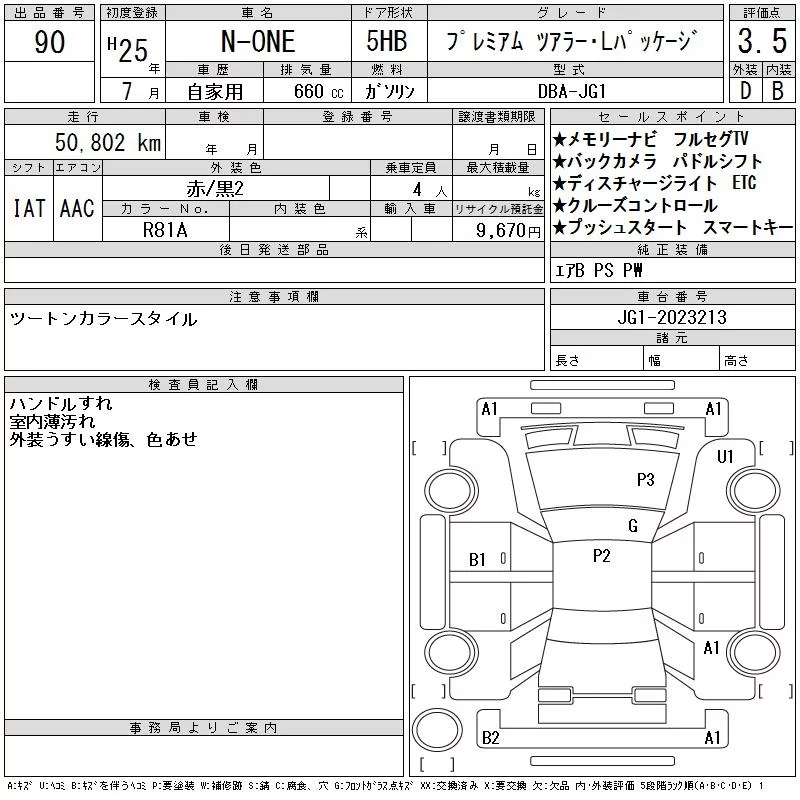Screen dimensions: 800x800
Task: Click the color number R81A
Action: click(x=165, y=230)
